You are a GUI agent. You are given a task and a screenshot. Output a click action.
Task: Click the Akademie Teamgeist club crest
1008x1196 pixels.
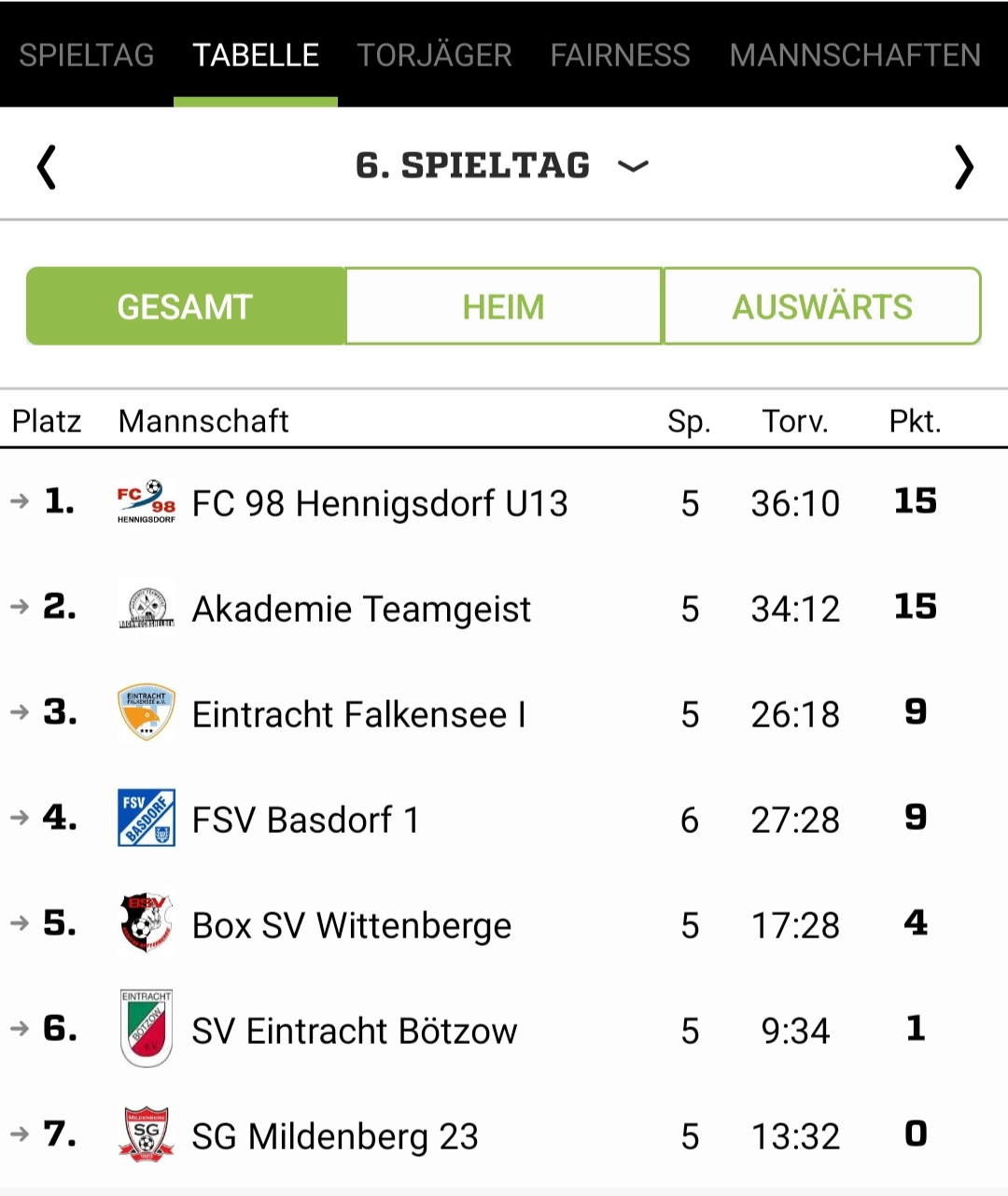146,608
